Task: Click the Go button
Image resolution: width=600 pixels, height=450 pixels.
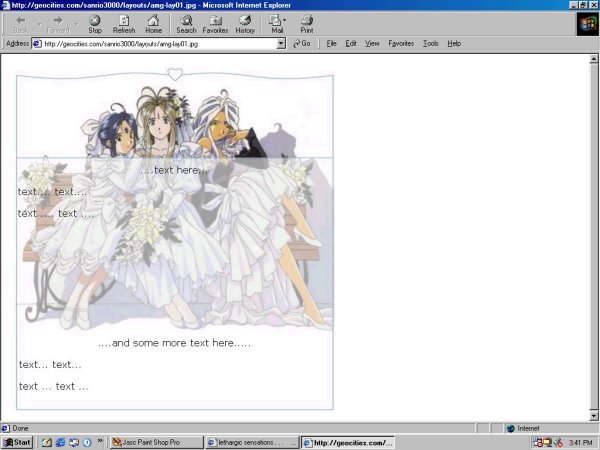Action: [x=302, y=44]
